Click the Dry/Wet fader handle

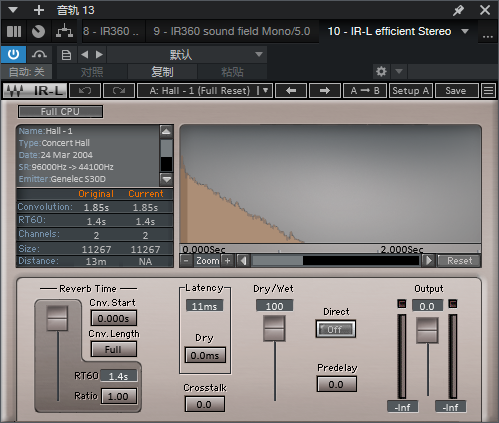[x=274, y=329]
